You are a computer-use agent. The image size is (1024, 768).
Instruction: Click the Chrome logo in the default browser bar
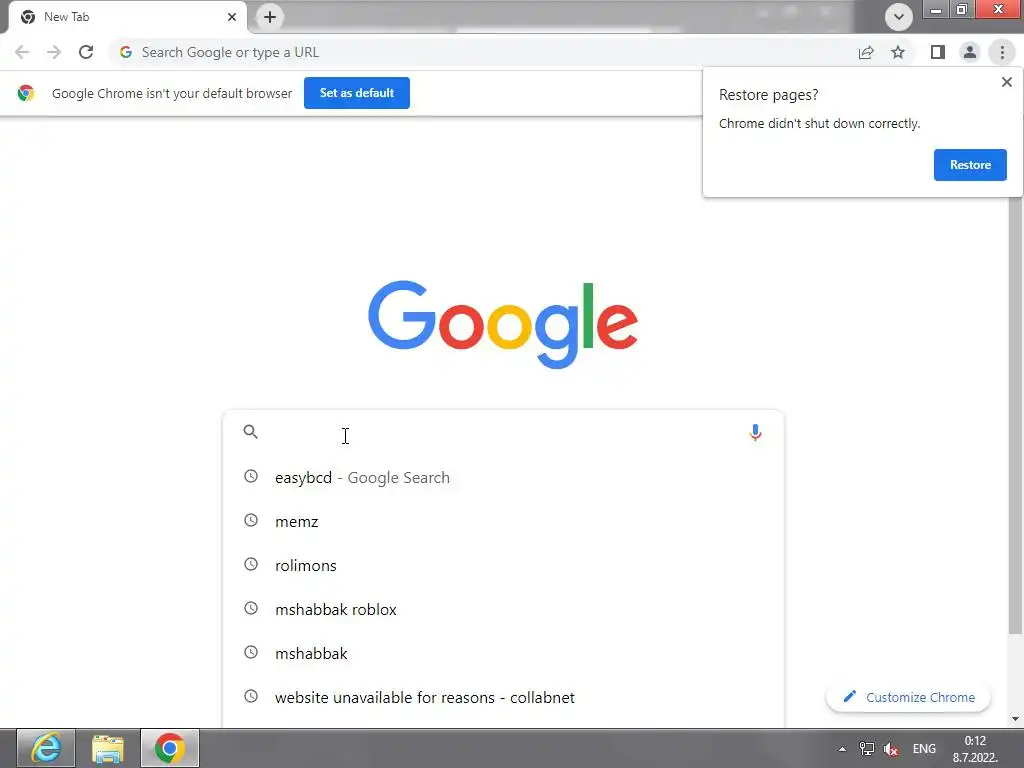[25, 93]
